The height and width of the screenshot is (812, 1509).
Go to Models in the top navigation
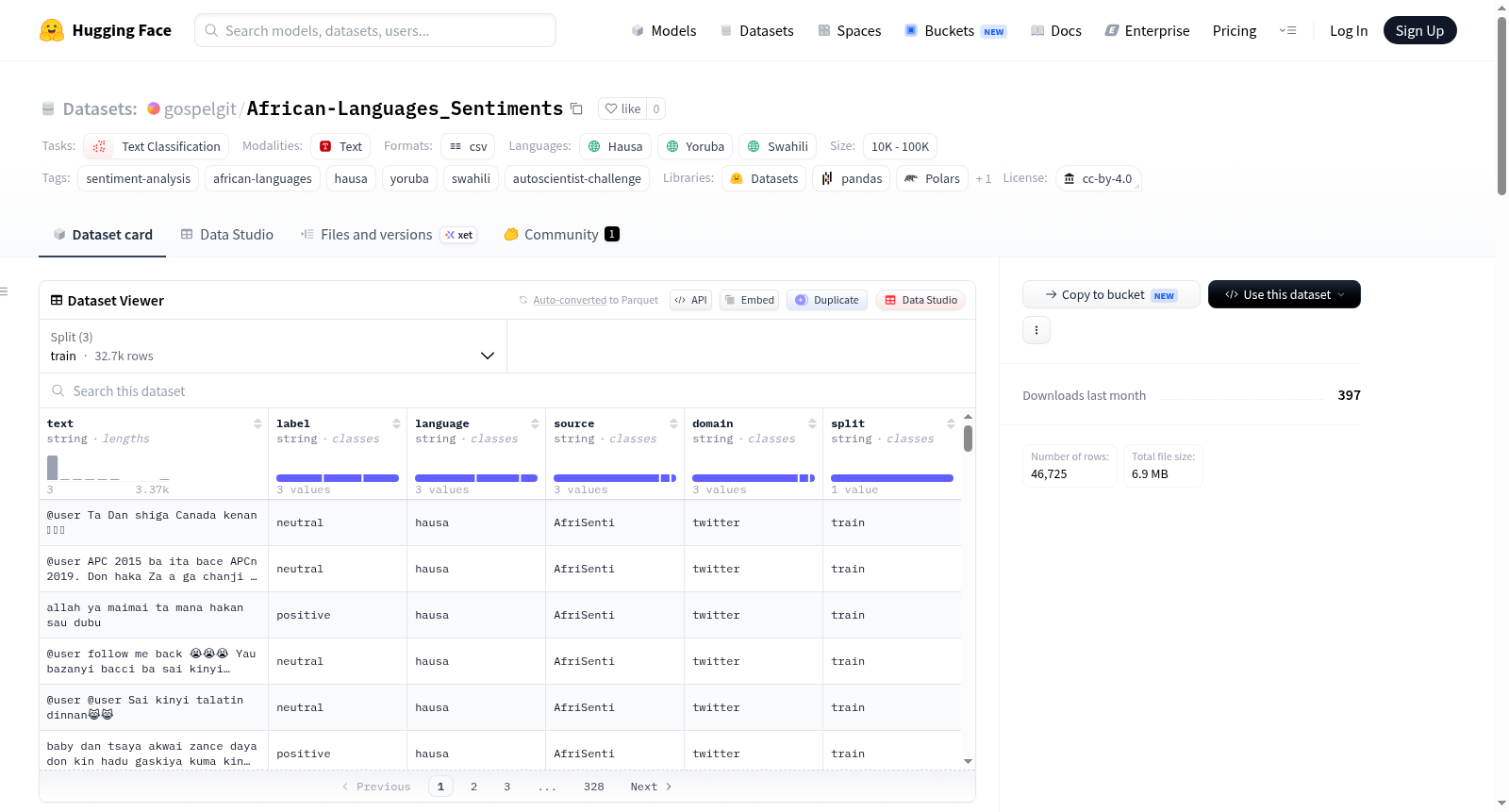(664, 30)
